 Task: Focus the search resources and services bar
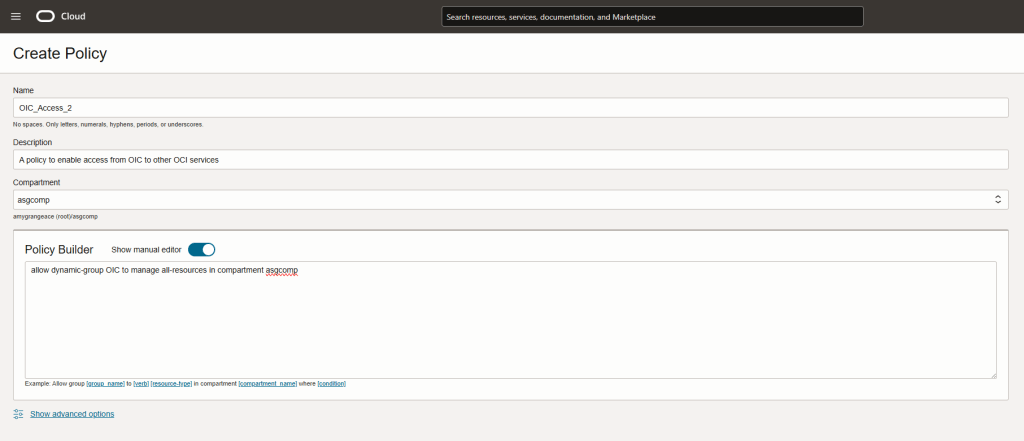[652, 17]
